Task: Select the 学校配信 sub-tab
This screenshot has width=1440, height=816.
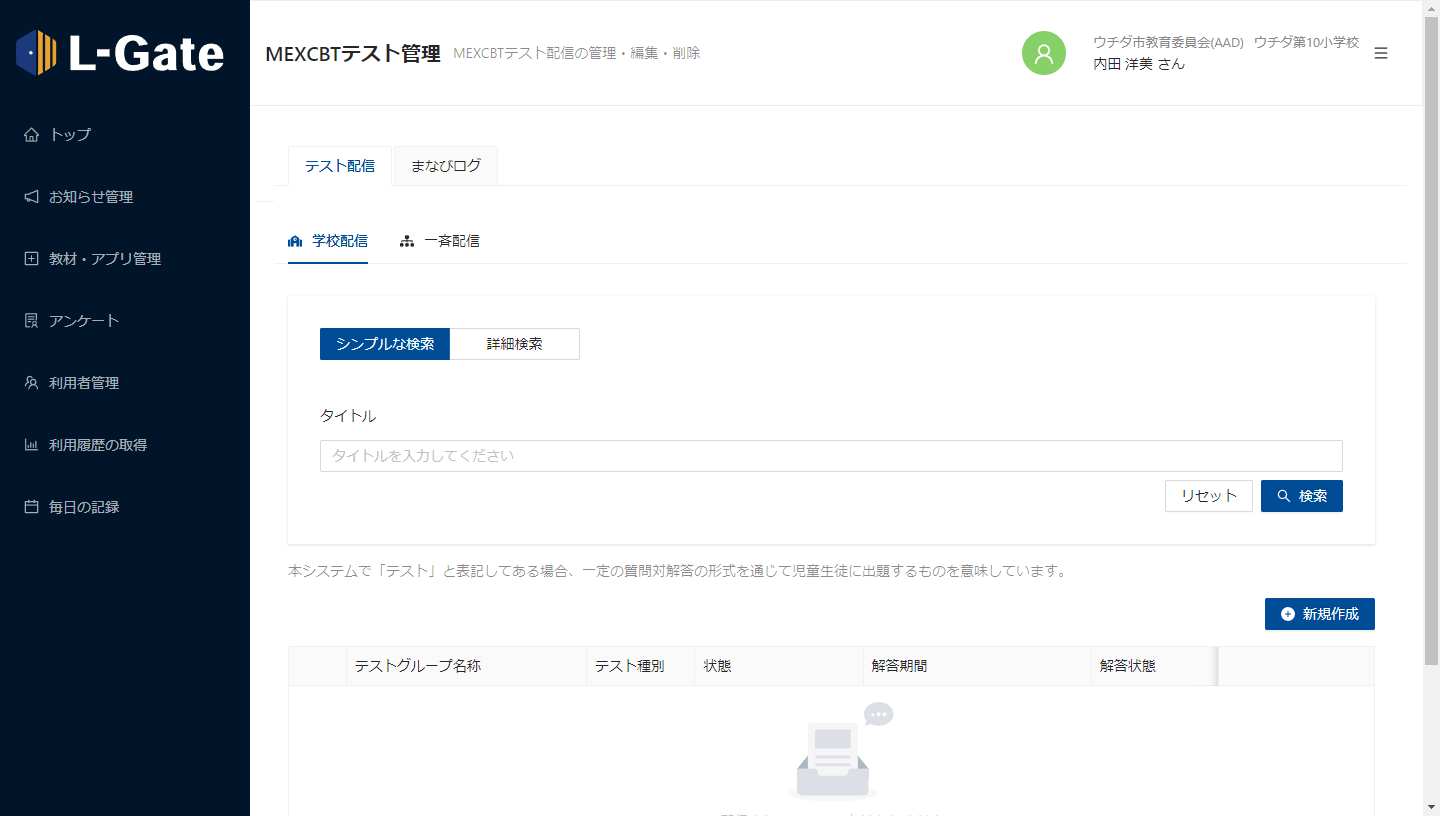Action: (x=328, y=241)
